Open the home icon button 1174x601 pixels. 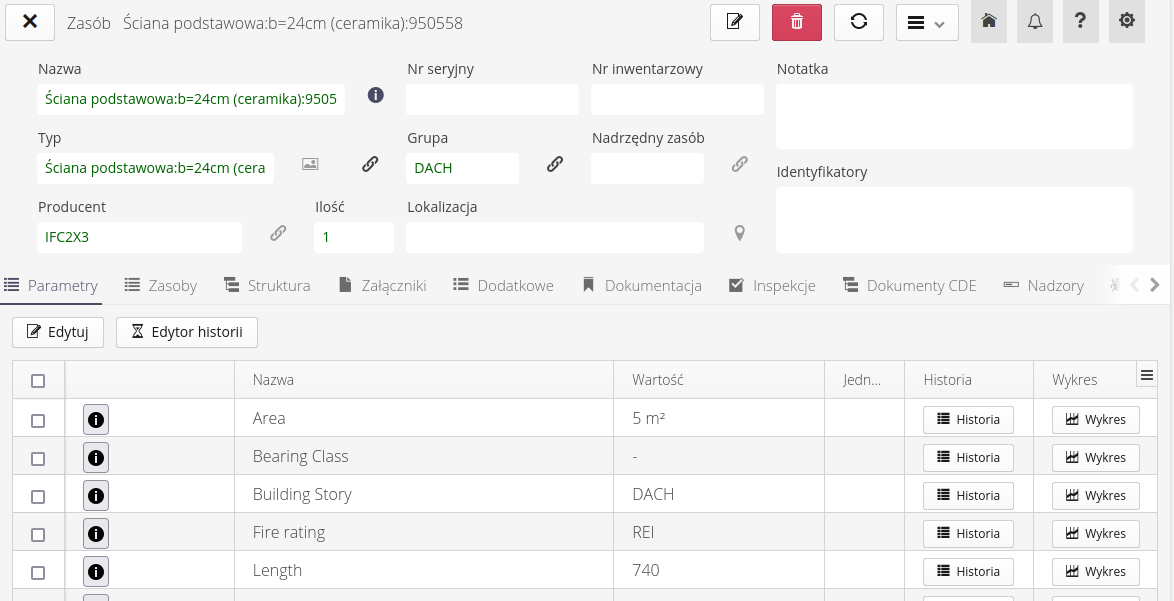989,22
